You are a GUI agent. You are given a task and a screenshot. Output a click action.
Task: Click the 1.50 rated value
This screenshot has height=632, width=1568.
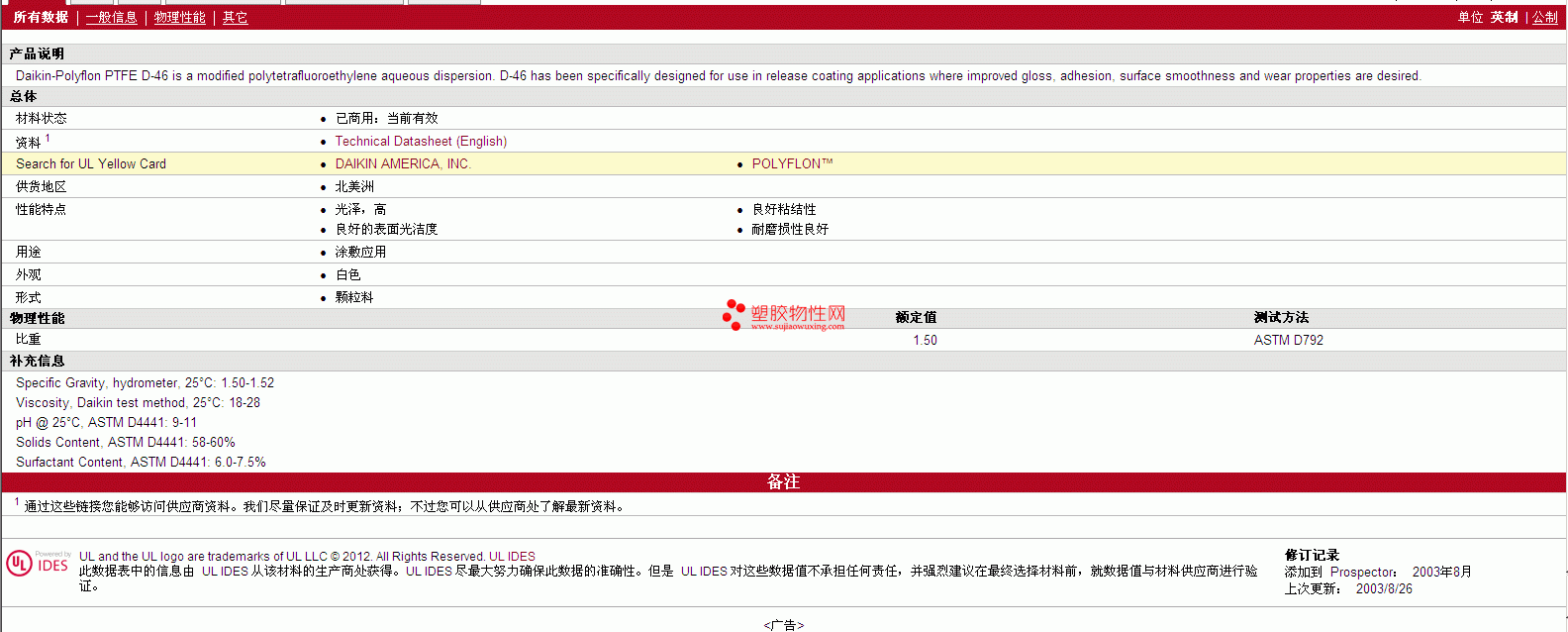(x=926, y=341)
